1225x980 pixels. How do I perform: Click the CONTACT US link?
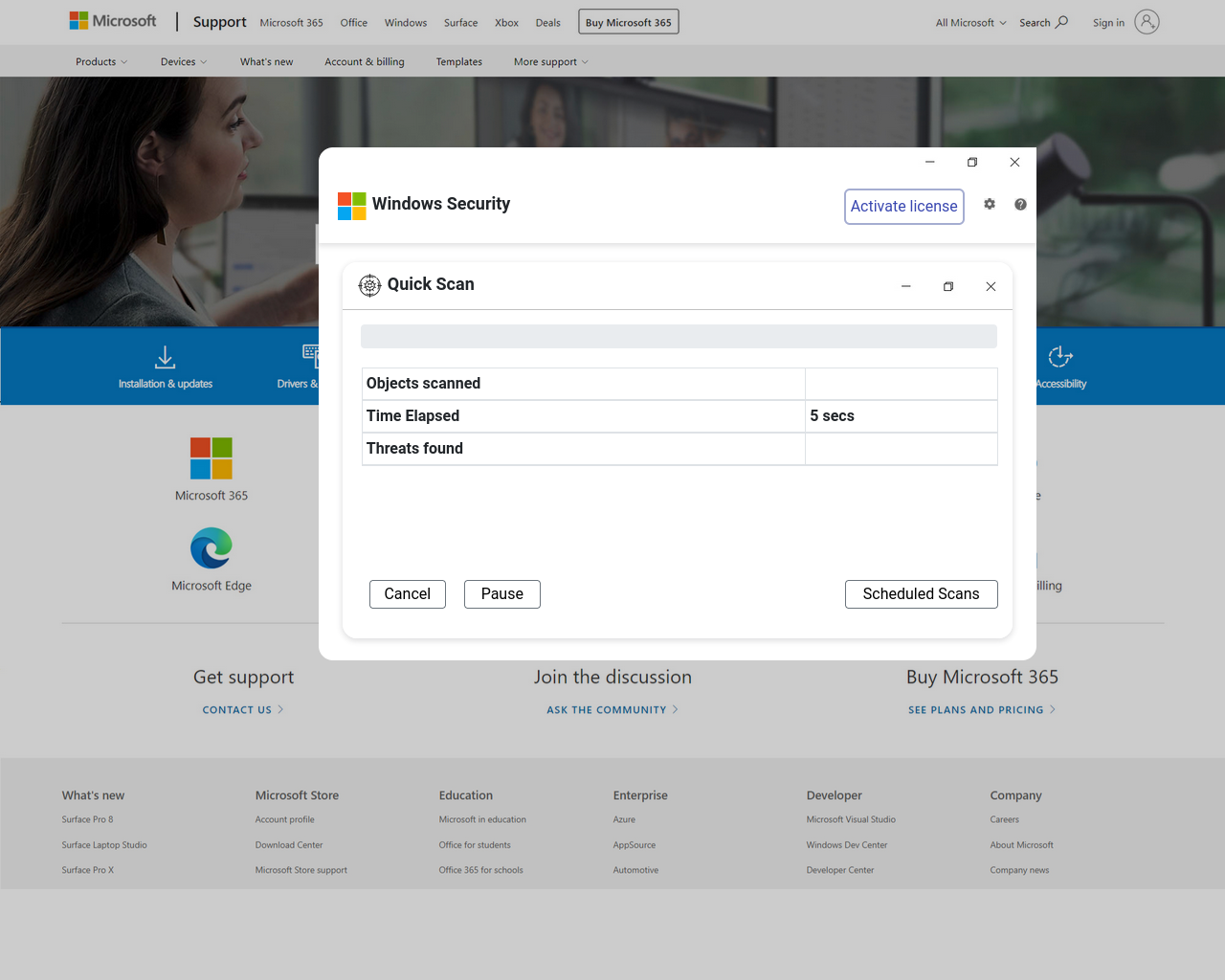click(243, 710)
